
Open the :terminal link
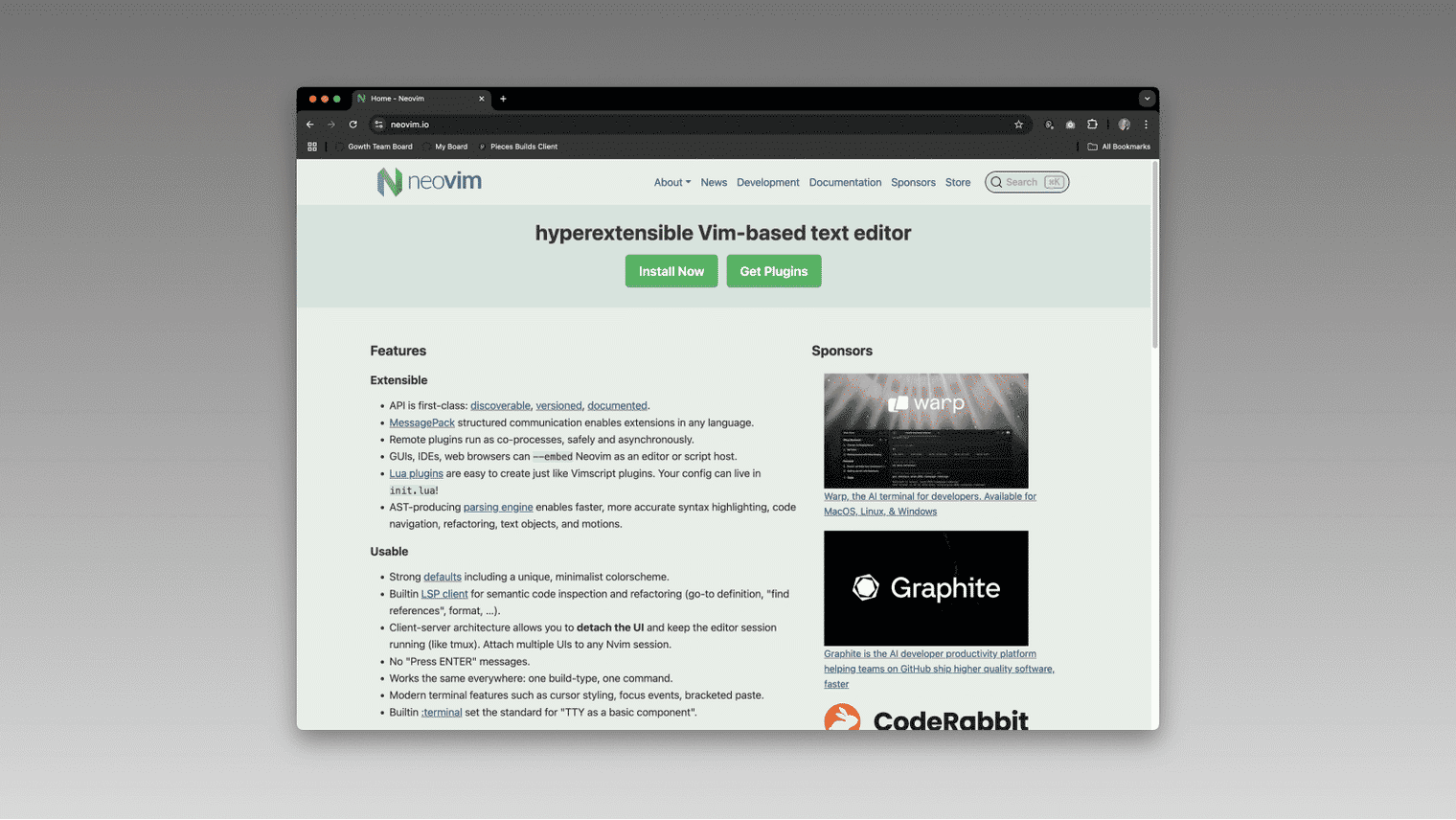click(x=442, y=713)
